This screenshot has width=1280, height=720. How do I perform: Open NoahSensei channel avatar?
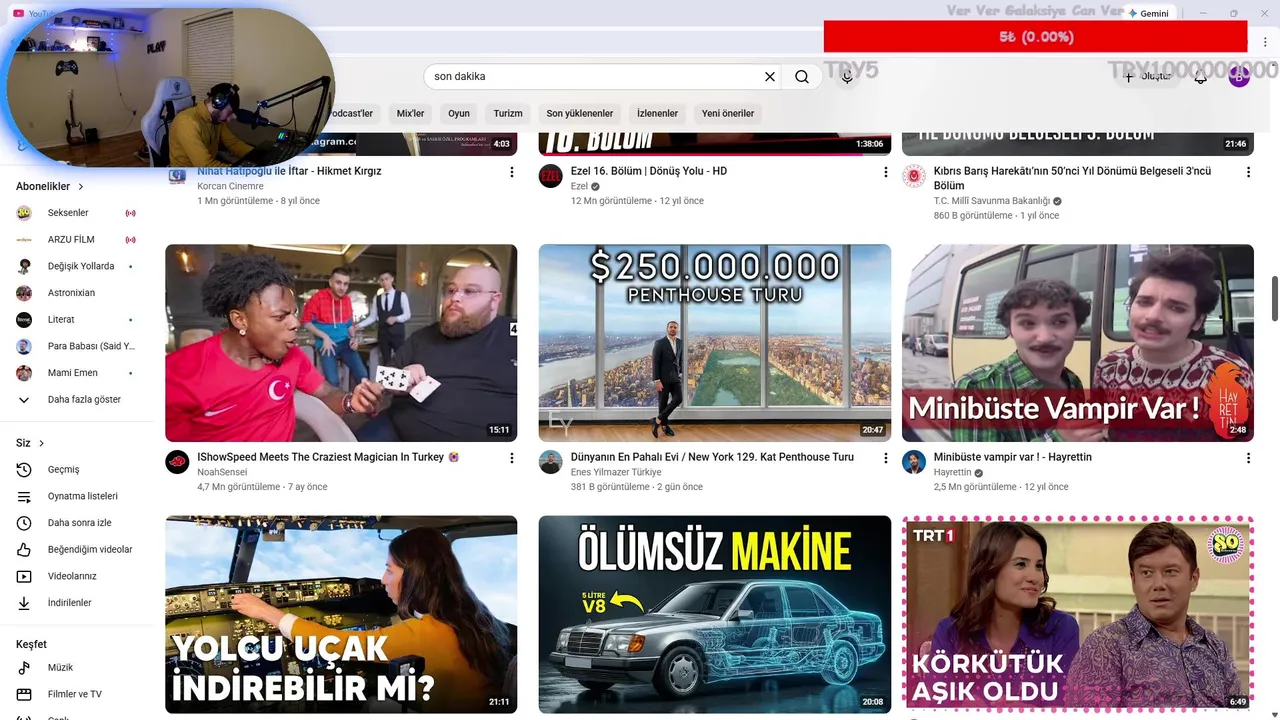click(x=177, y=462)
